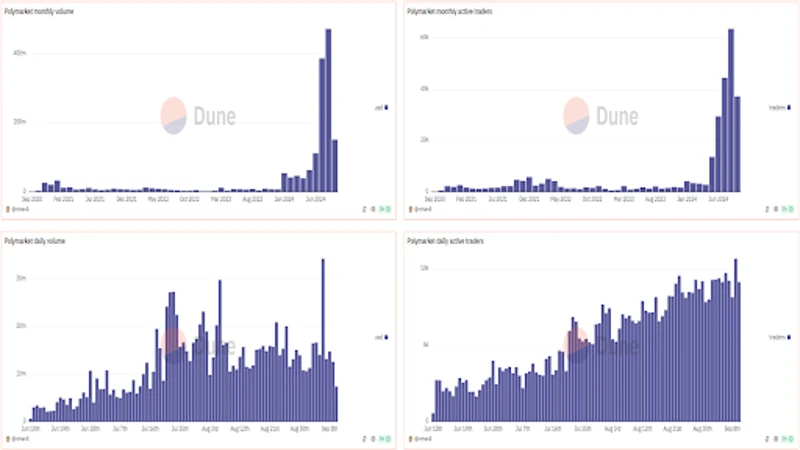
Task: Toggle usd legend series in monthly volume chart
Action: coord(381,108)
